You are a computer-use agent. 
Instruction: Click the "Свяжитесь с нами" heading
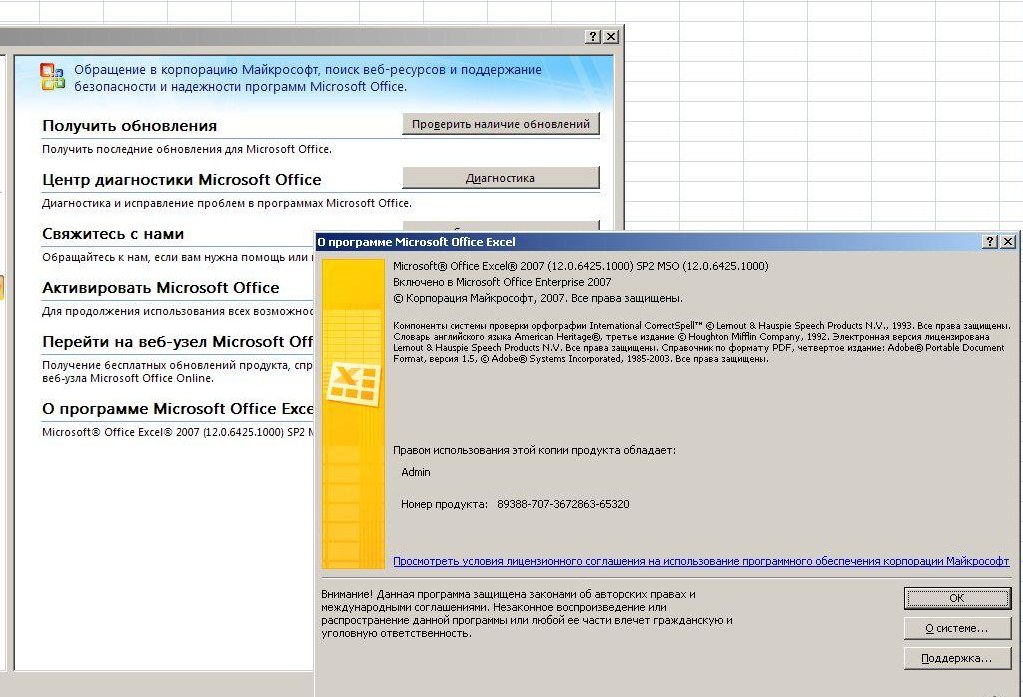[x=113, y=234]
